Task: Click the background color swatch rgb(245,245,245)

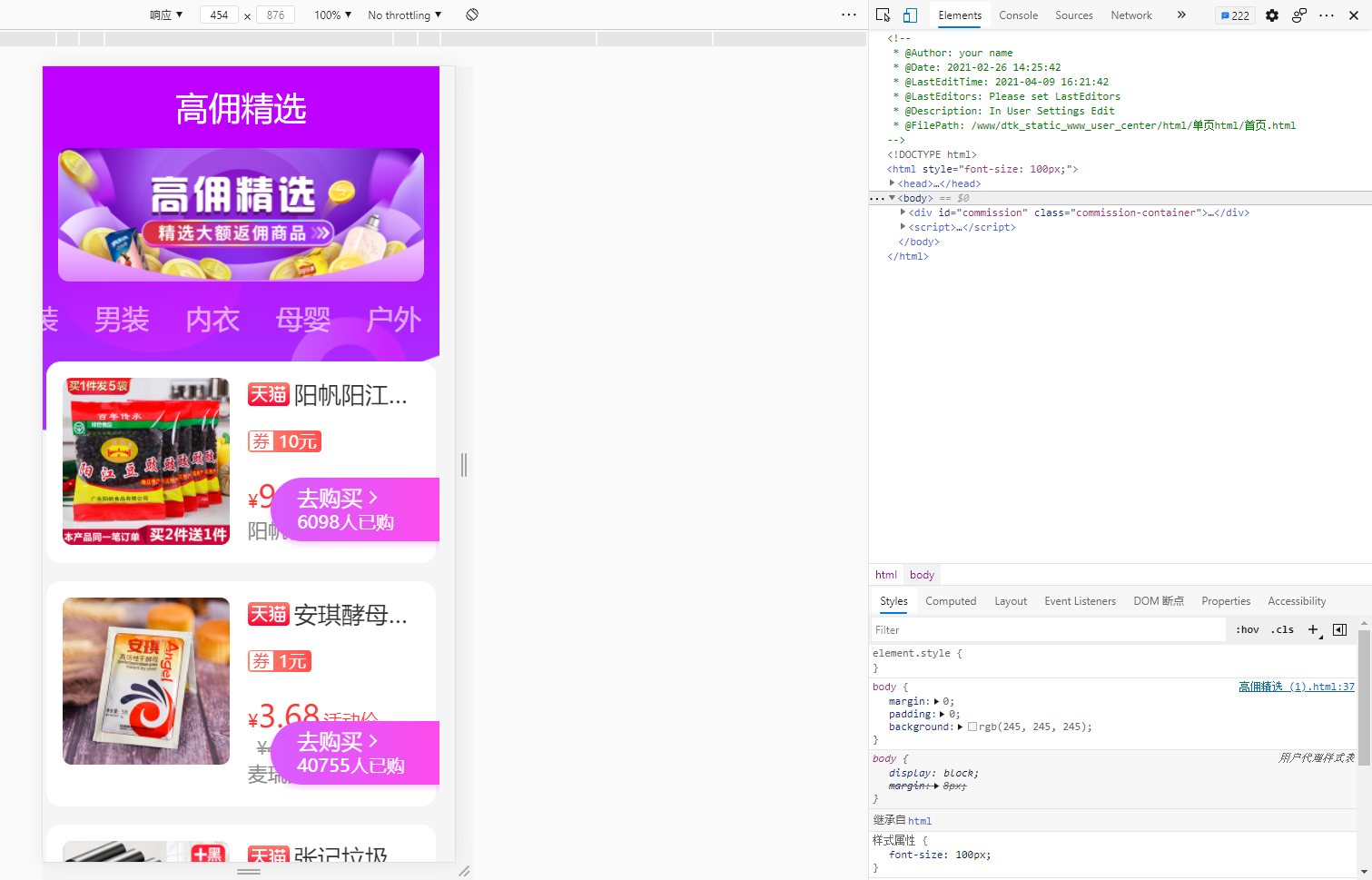Action: pyautogui.click(x=972, y=727)
